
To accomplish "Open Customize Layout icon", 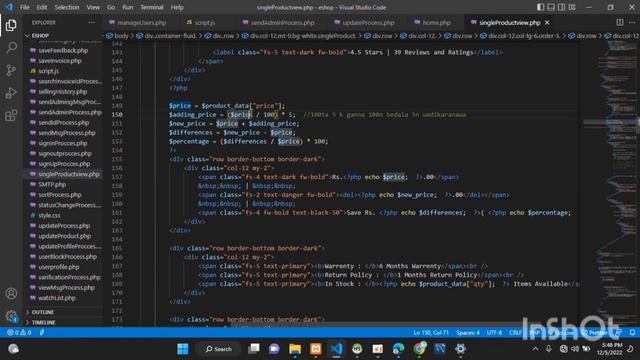I will [572, 7].
